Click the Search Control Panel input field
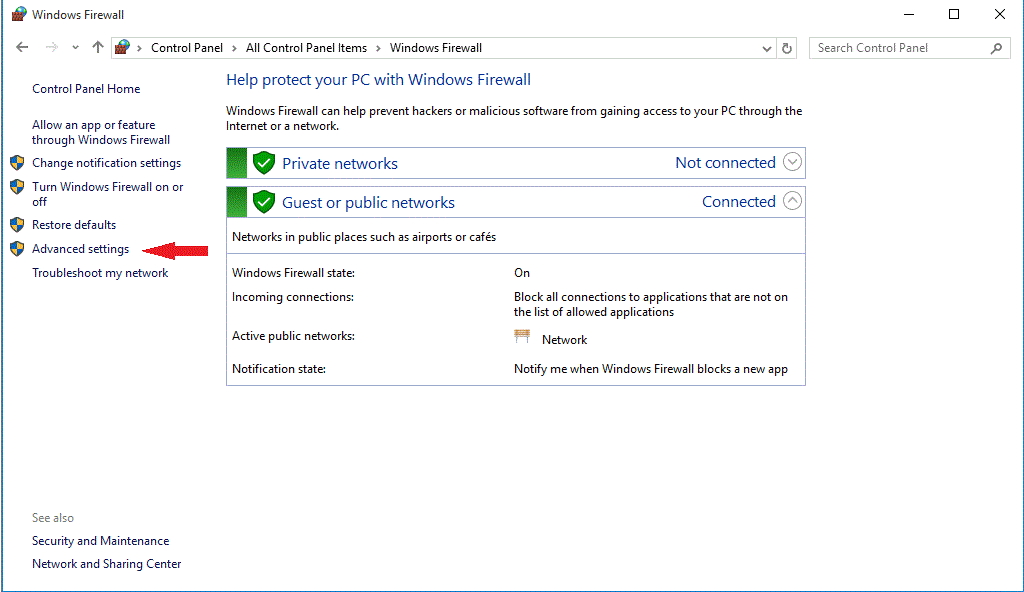This screenshot has height=592, width=1024. pyautogui.click(x=898, y=47)
